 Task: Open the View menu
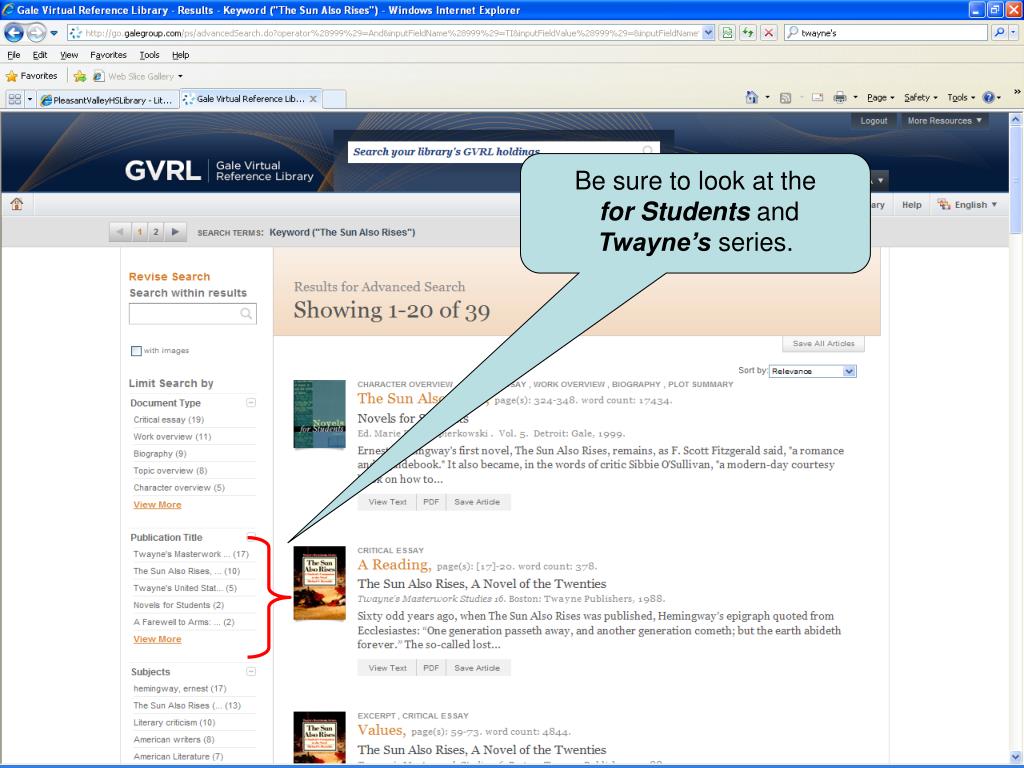pyautogui.click(x=69, y=55)
